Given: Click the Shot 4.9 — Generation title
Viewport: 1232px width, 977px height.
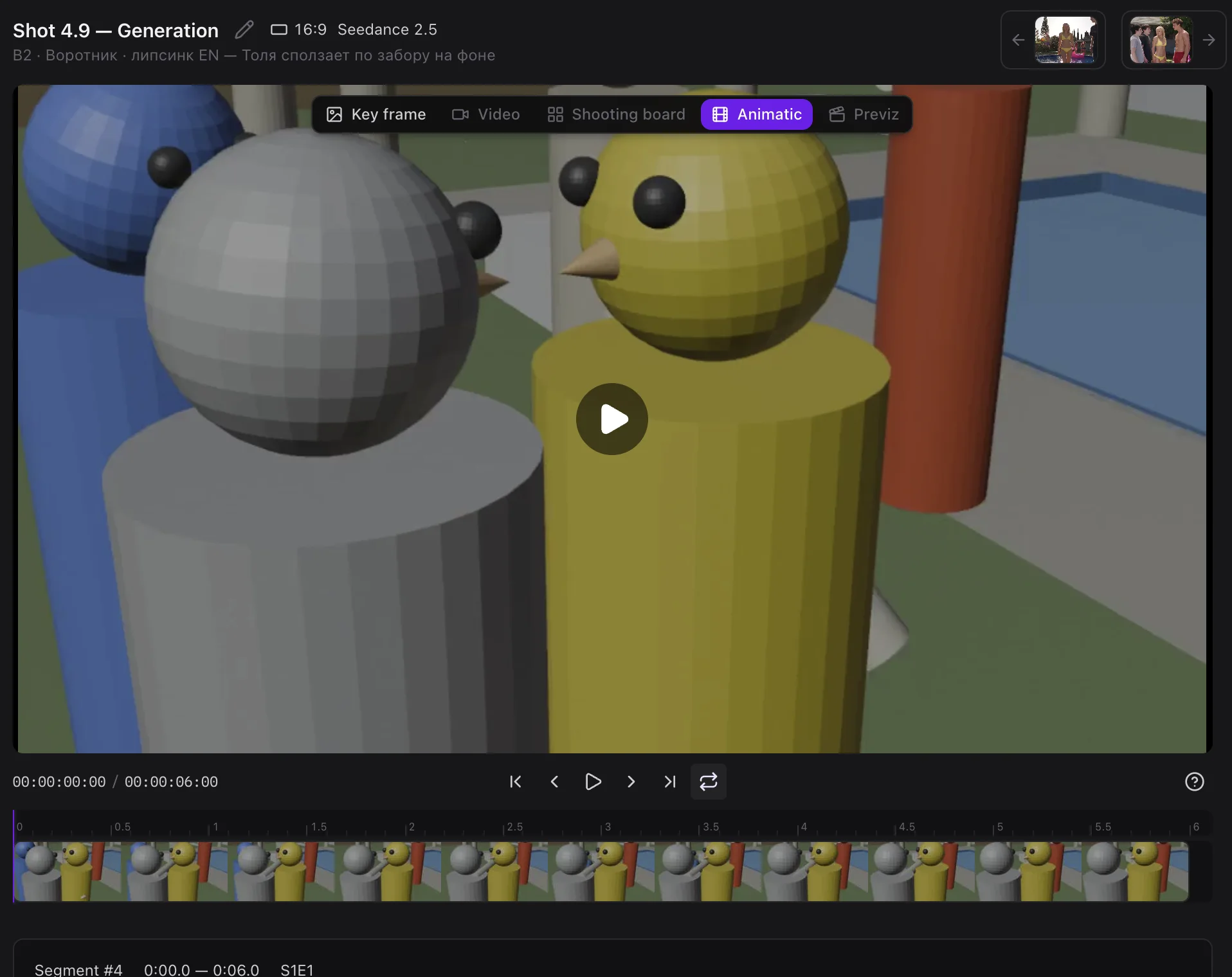Looking at the screenshot, I should point(116,30).
